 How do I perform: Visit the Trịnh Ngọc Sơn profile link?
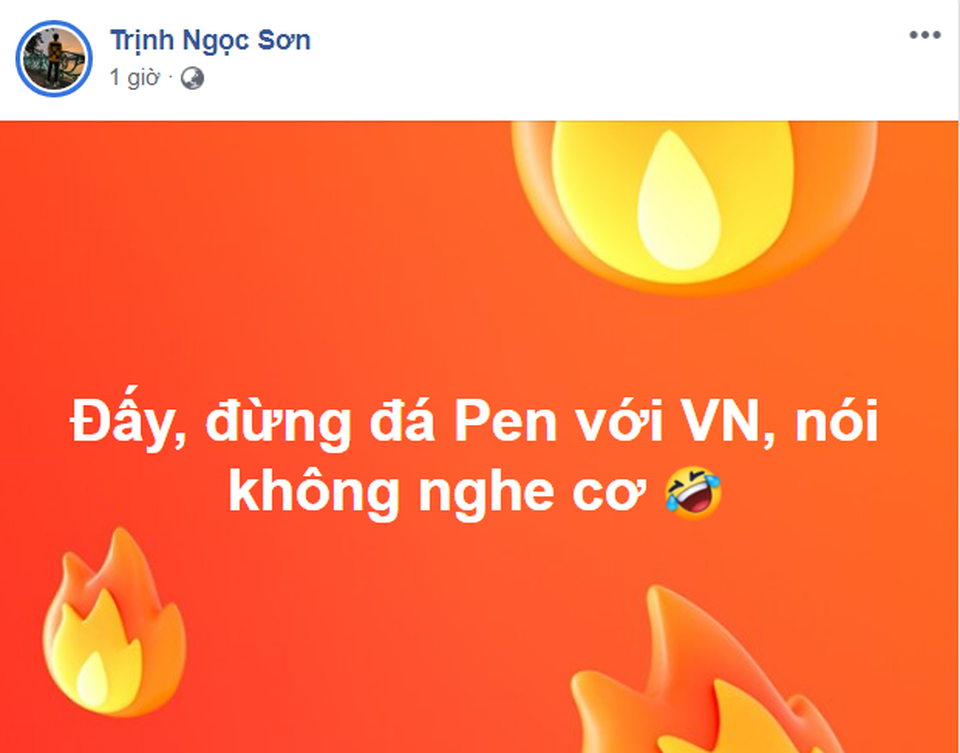click(210, 40)
